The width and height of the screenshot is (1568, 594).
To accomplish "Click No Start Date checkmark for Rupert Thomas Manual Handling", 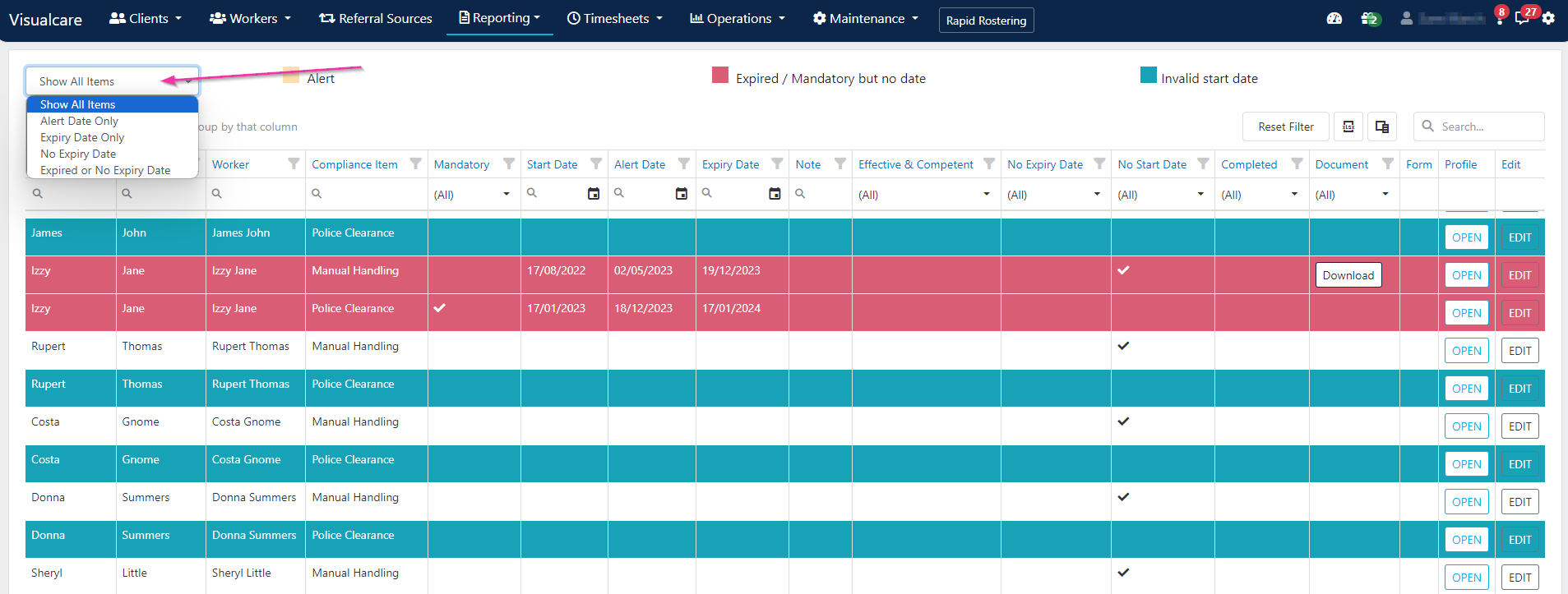I will (1123, 346).
